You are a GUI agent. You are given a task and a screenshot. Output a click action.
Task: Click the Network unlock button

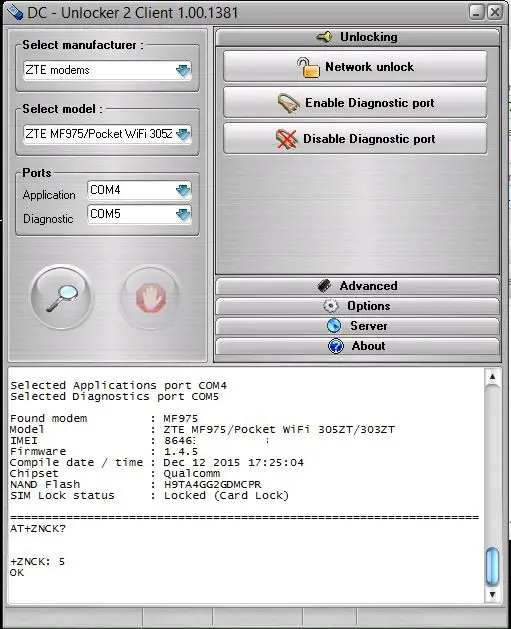click(355, 67)
